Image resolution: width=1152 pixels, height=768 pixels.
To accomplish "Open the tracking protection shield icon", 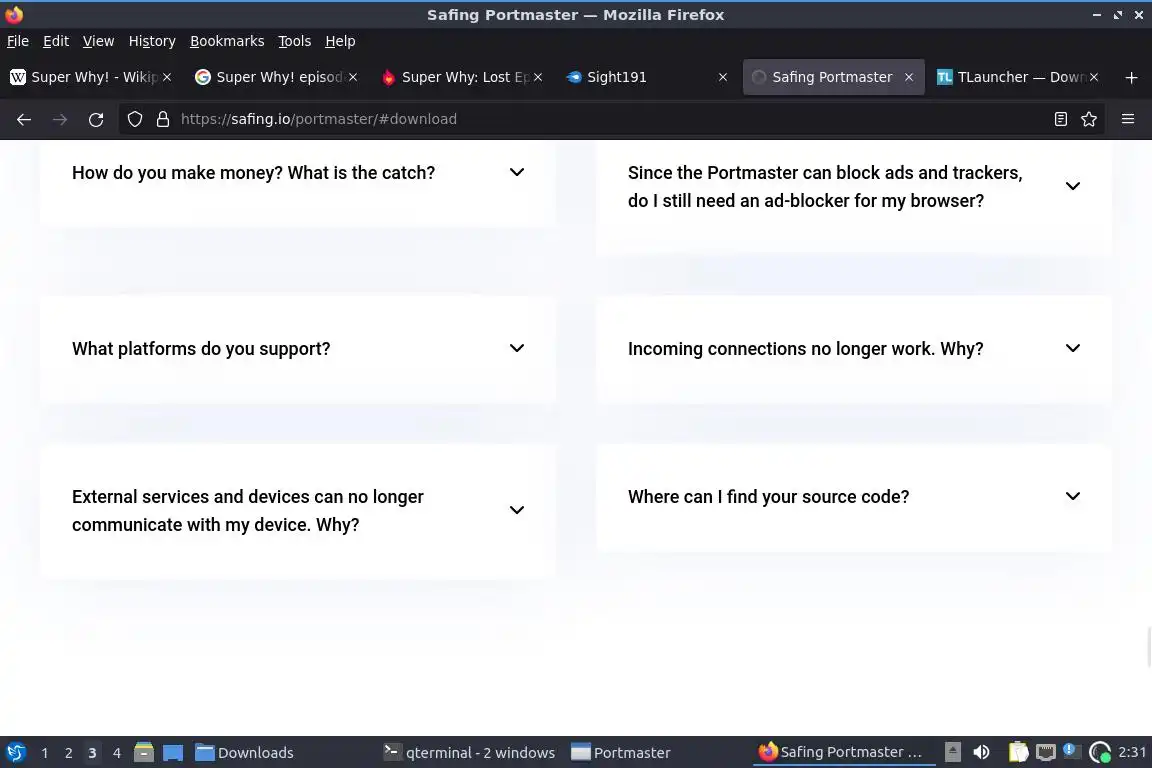I will pos(134,119).
